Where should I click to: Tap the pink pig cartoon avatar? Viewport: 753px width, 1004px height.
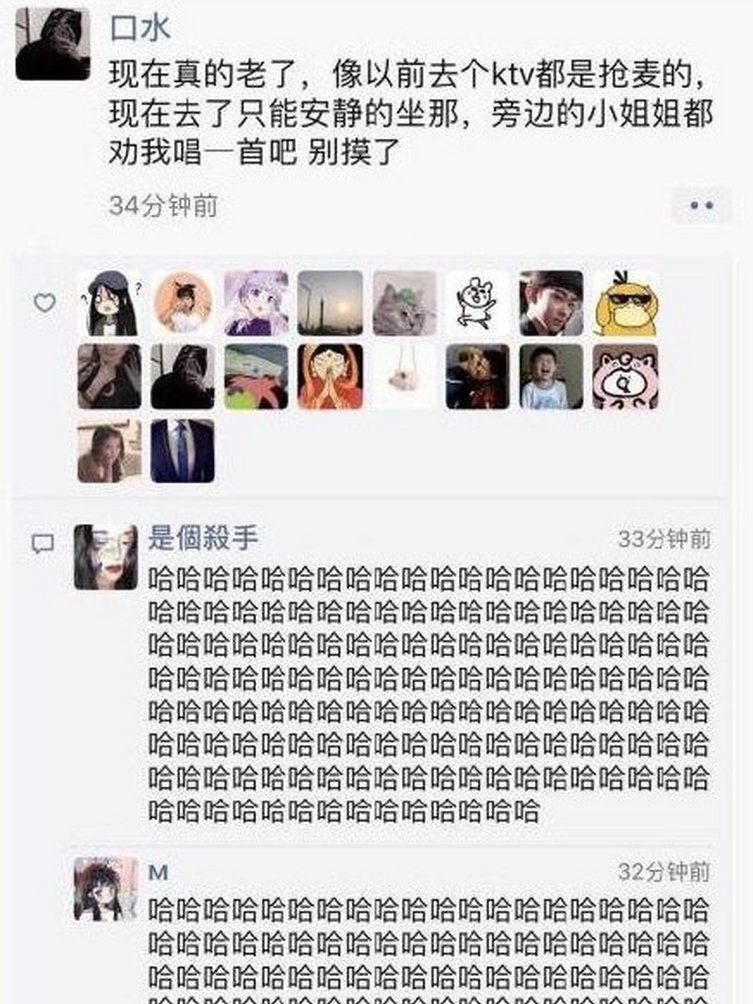pyautogui.click(x=625, y=376)
